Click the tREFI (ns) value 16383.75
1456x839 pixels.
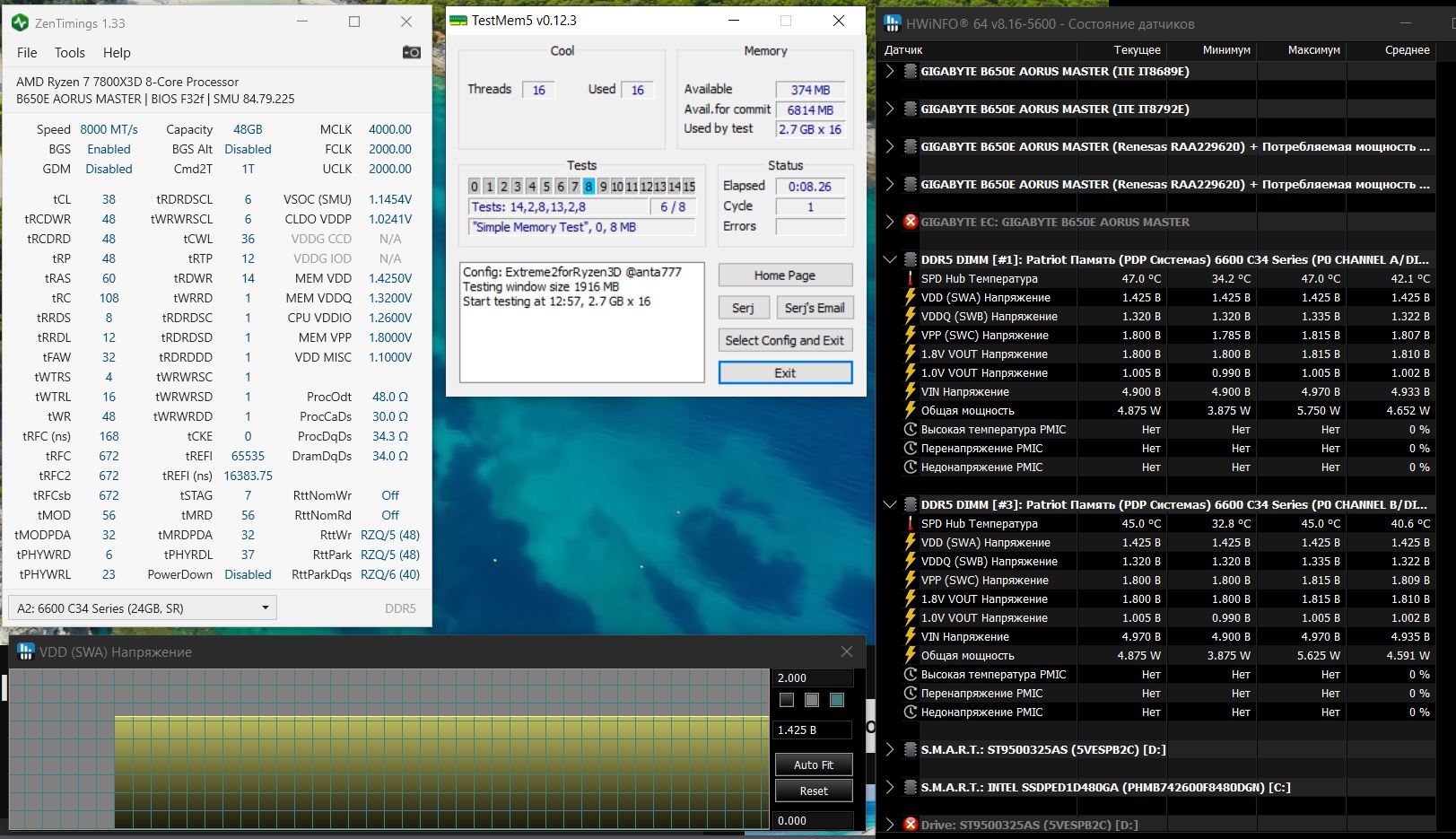(248, 476)
